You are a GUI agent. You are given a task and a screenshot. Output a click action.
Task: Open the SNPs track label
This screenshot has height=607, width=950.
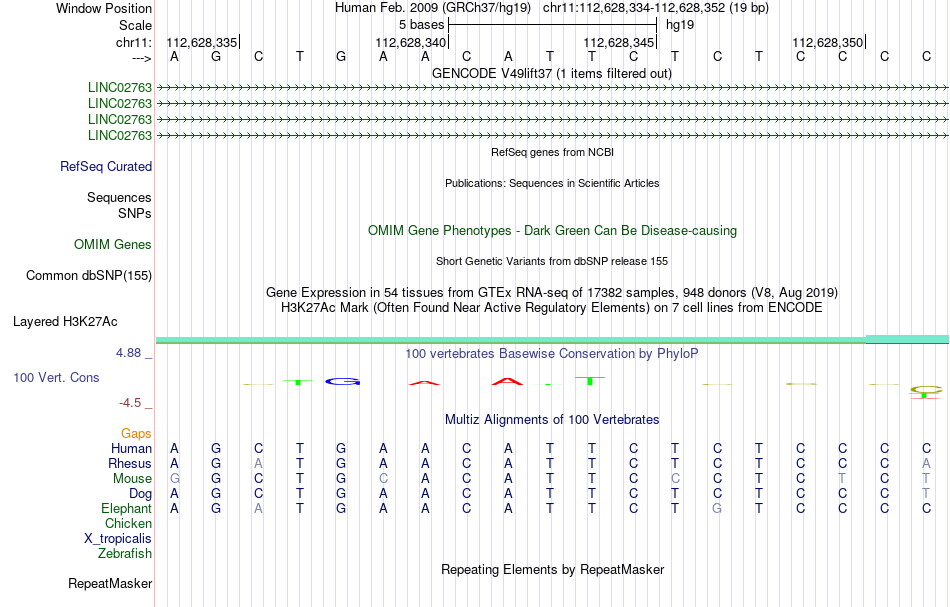[x=135, y=213]
